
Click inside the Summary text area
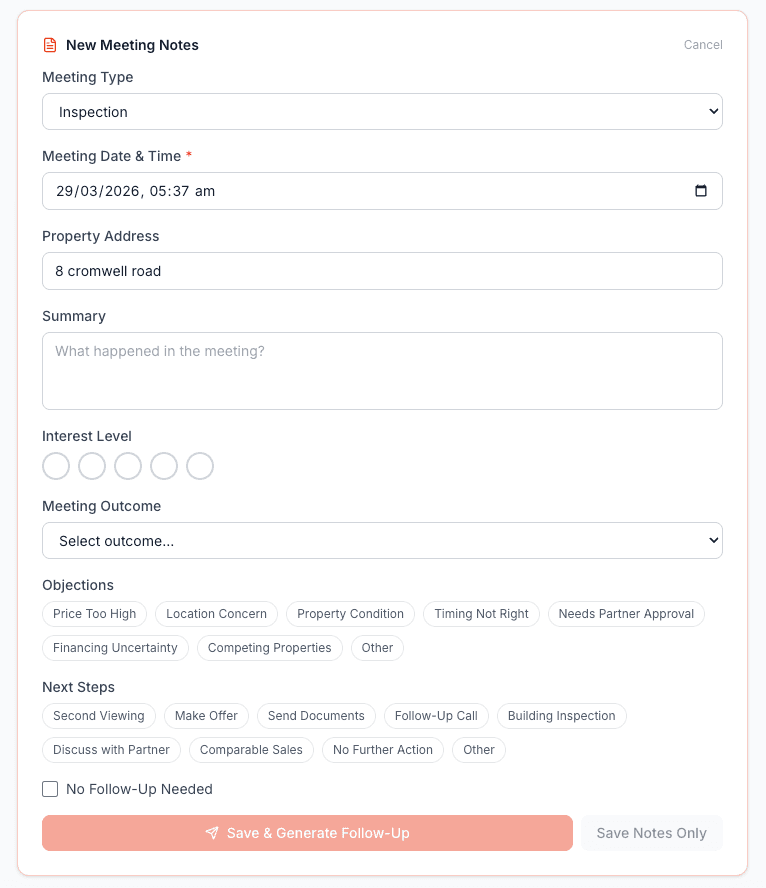(382, 370)
